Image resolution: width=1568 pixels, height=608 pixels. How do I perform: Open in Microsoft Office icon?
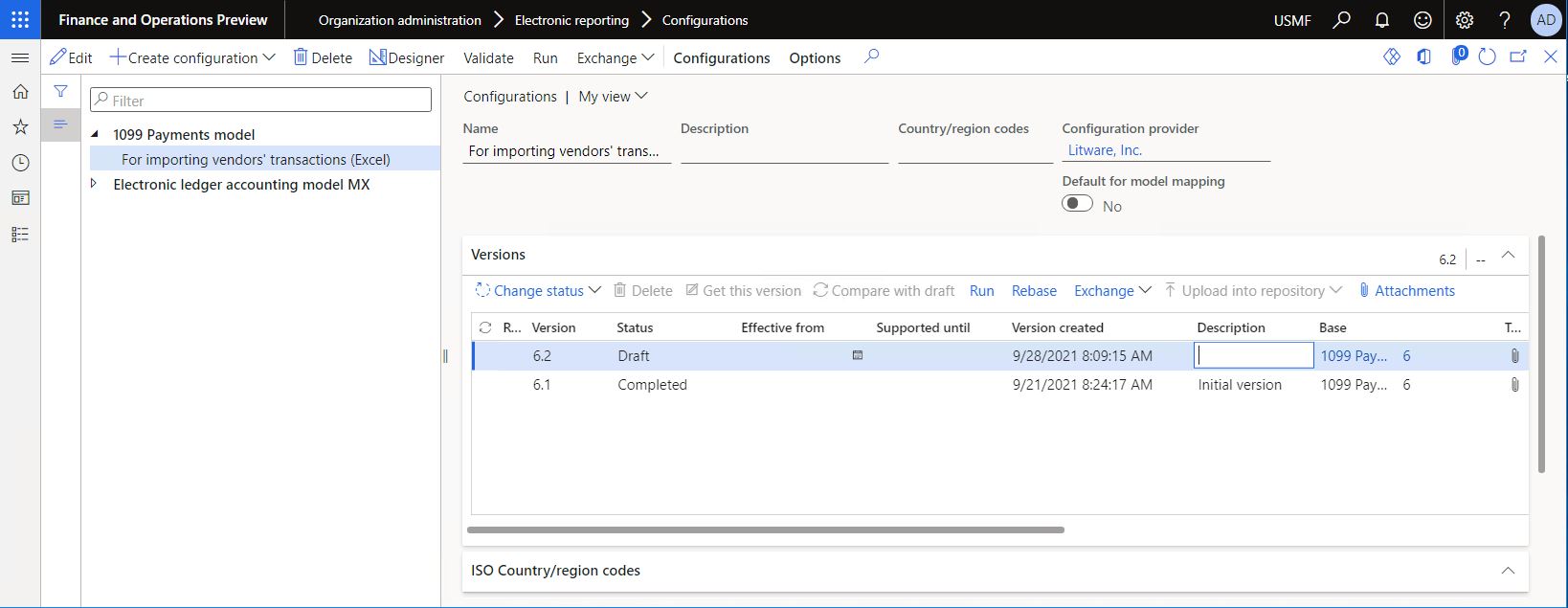click(x=1424, y=57)
